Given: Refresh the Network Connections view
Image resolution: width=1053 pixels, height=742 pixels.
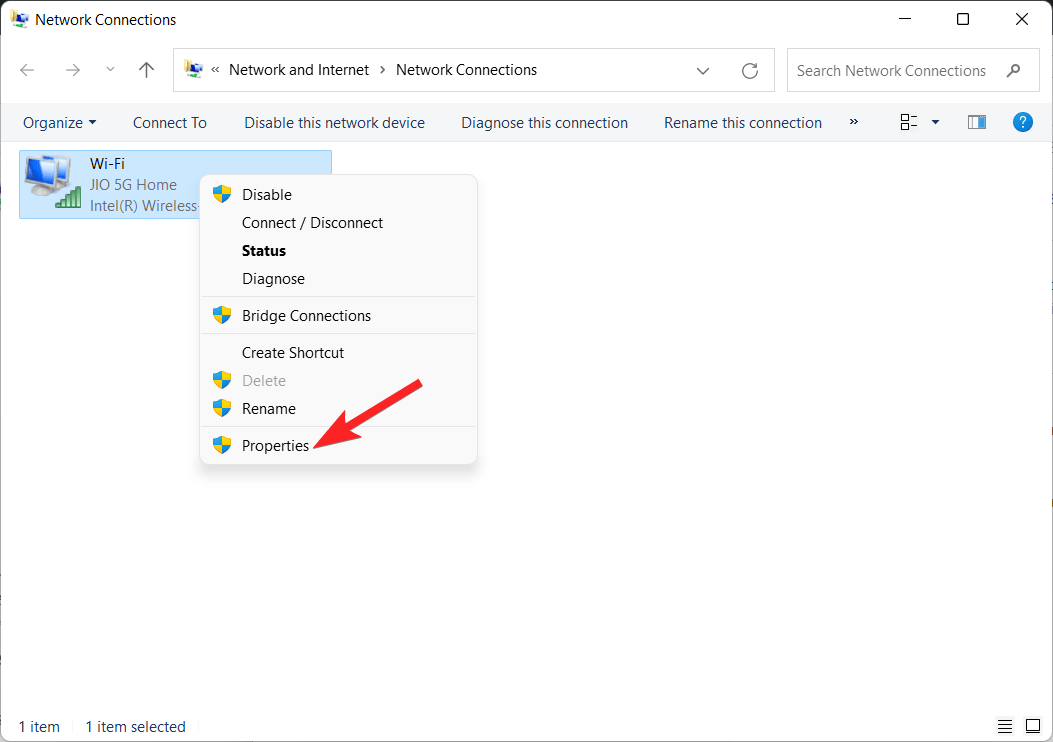Looking at the screenshot, I should (x=749, y=71).
